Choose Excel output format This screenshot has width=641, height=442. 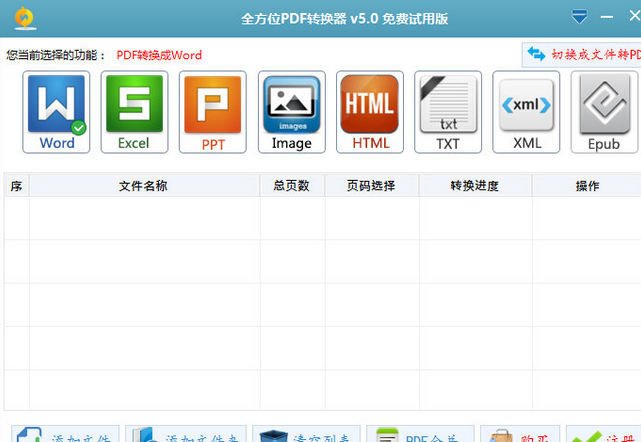click(x=134, y=112)
